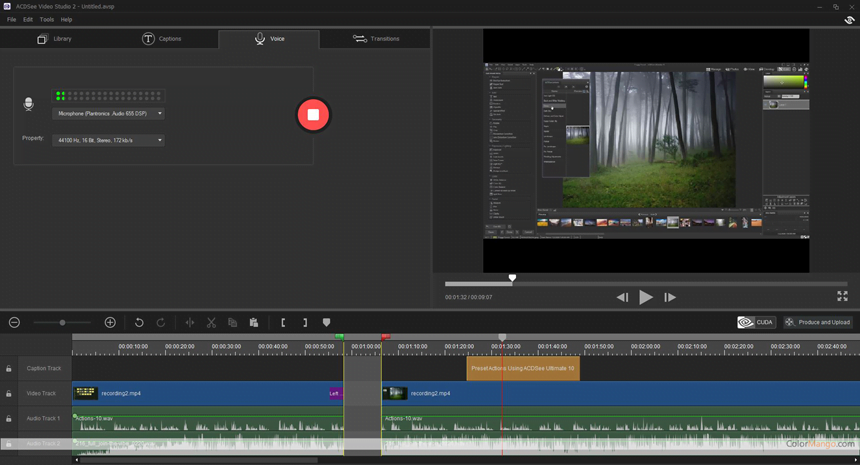
Task: Switch to the Captions tab
Action: coord(162,39)
